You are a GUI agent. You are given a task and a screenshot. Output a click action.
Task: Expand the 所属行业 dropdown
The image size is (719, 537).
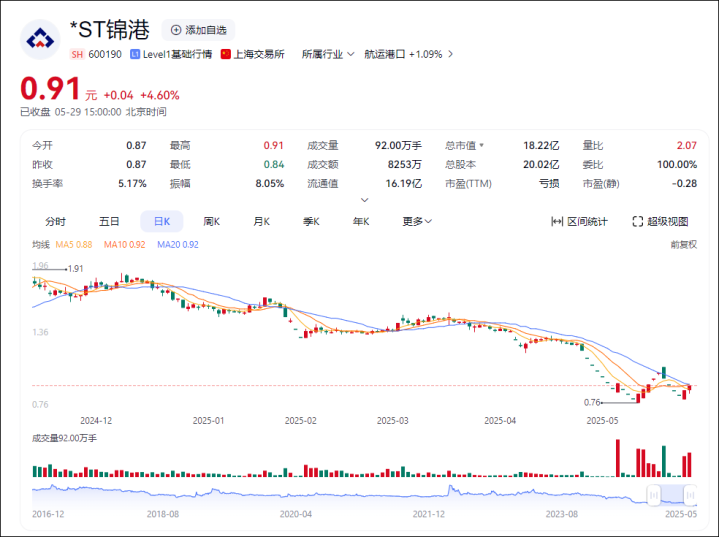pyautogui.click(x=328, y=55)
